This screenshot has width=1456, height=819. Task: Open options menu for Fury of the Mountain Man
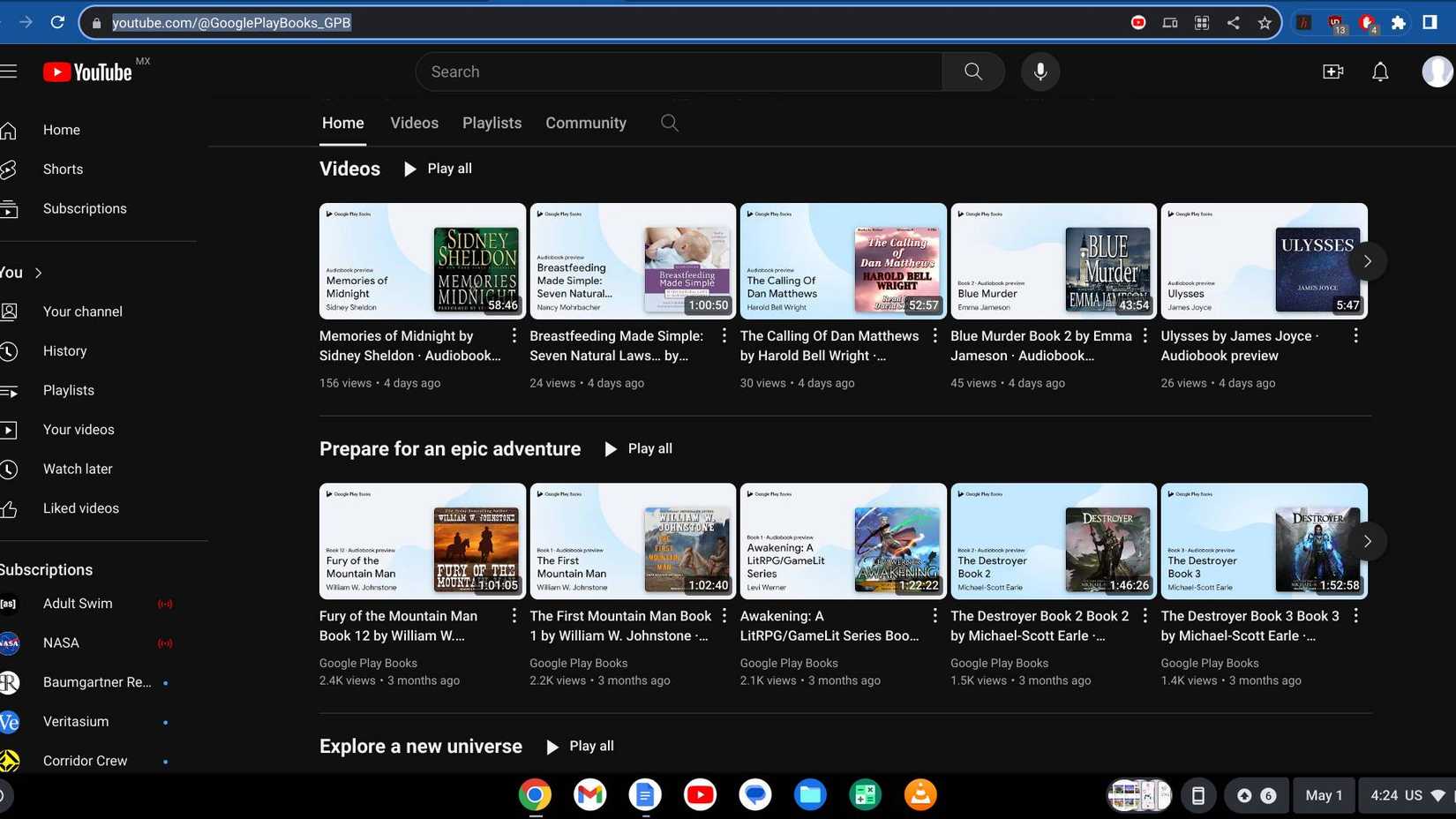pos(514,615)
